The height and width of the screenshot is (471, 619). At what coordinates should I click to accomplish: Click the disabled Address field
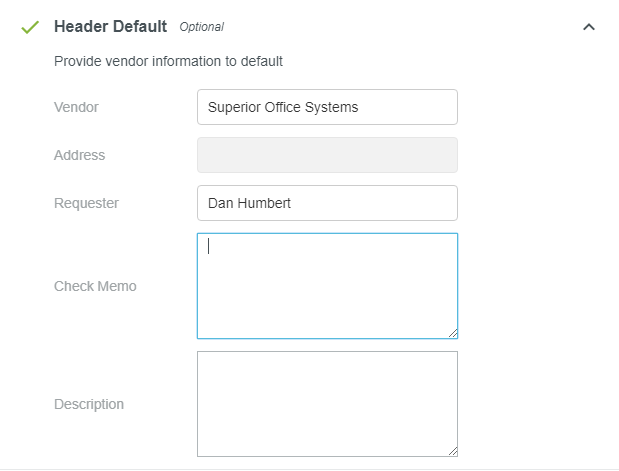[327, 155]
